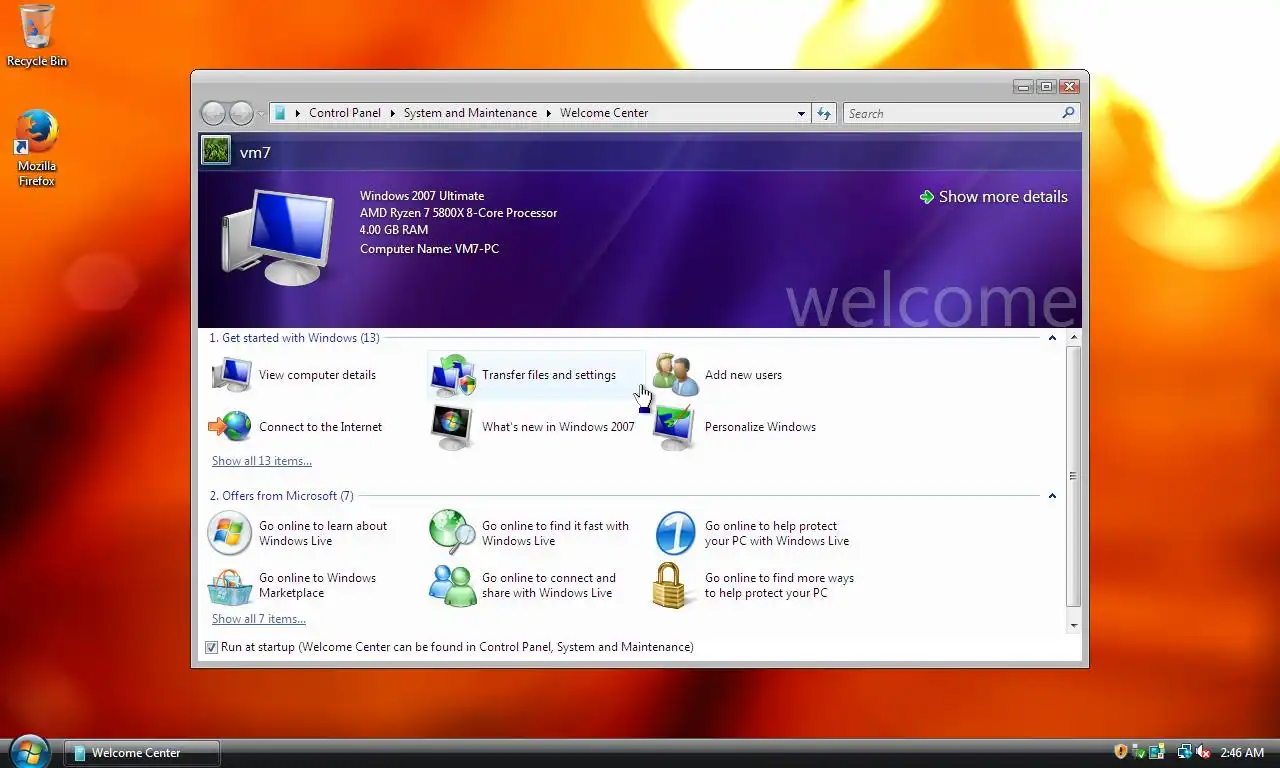1280x768 pixels.
Task: Click the scrollbar up arrow
Action: (x=1073, y=338)
